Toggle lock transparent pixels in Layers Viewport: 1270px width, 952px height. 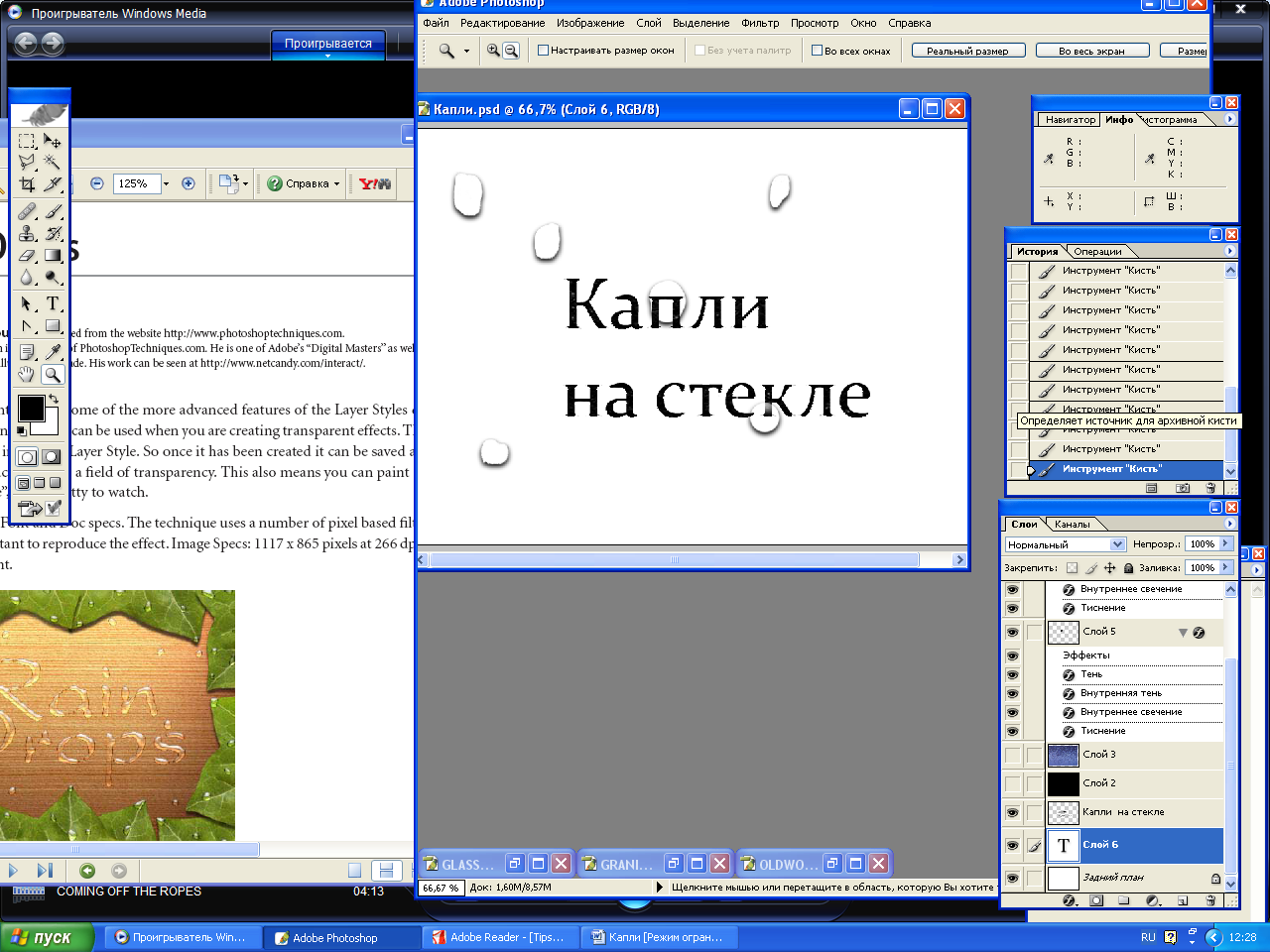pos(1072,568)
